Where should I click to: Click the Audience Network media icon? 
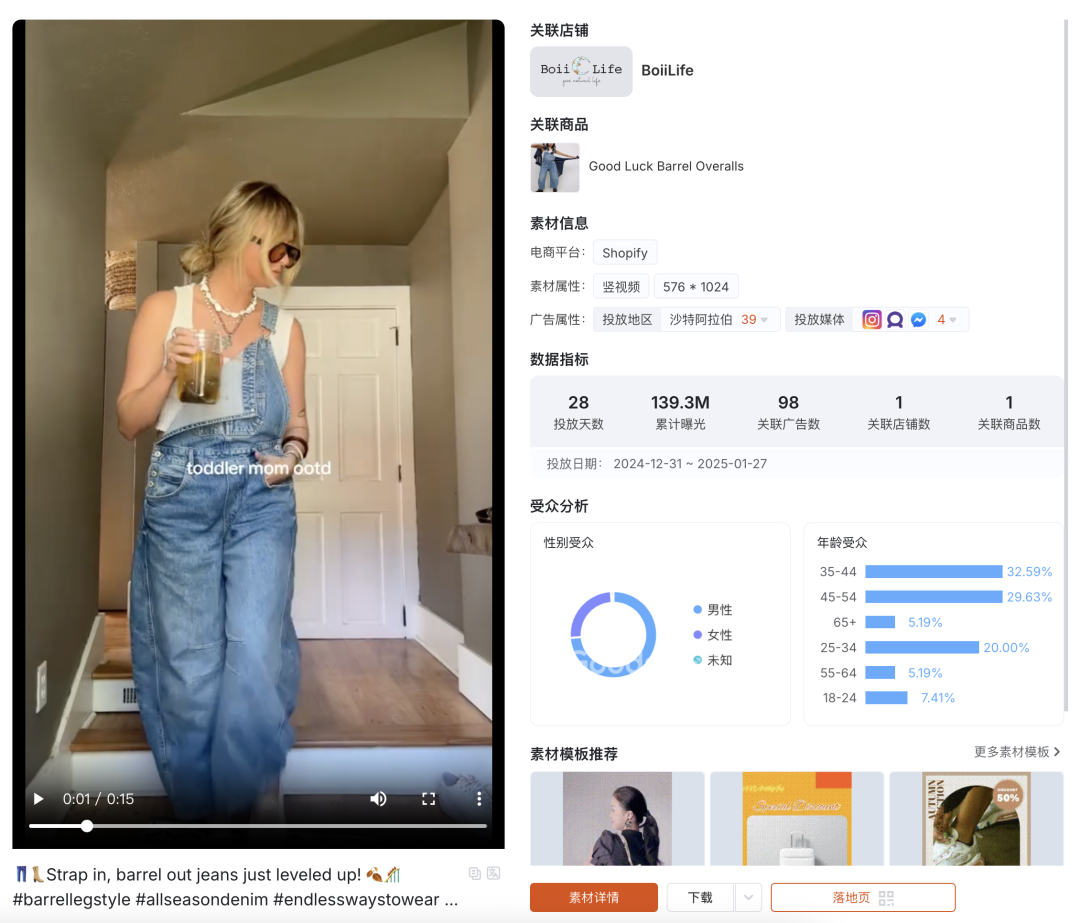[x=895, y=320]
